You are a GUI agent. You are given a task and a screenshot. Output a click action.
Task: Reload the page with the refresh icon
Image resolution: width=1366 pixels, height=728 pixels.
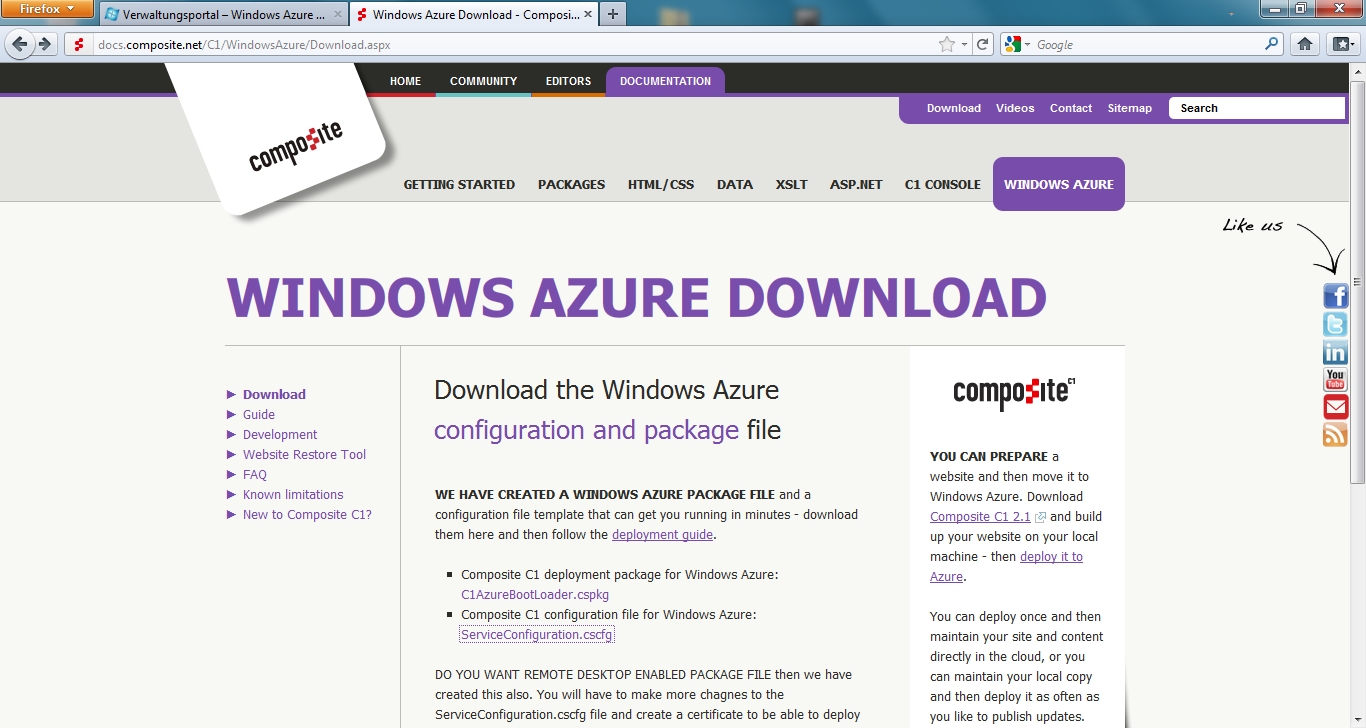983,44
